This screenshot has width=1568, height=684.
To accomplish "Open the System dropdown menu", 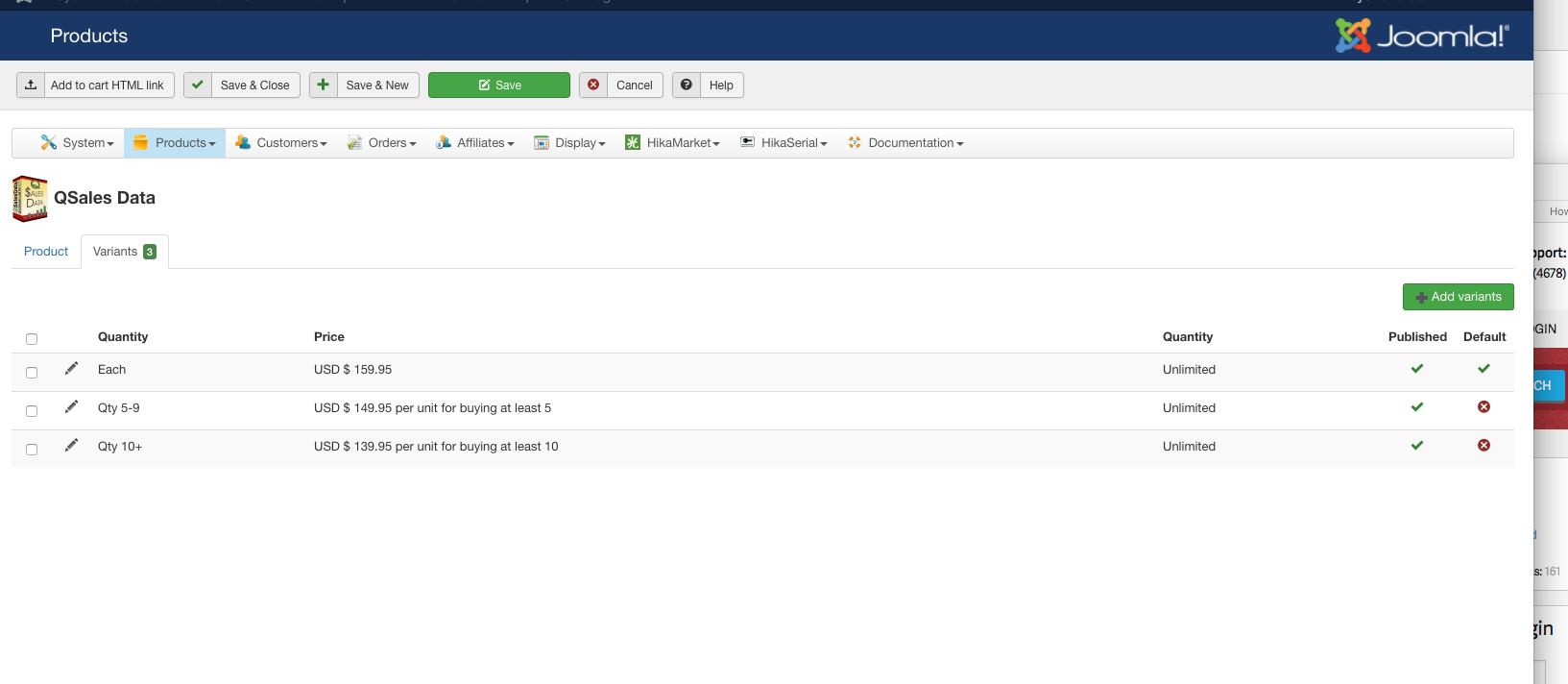I will pyautogui.click(x=78, y=143).
